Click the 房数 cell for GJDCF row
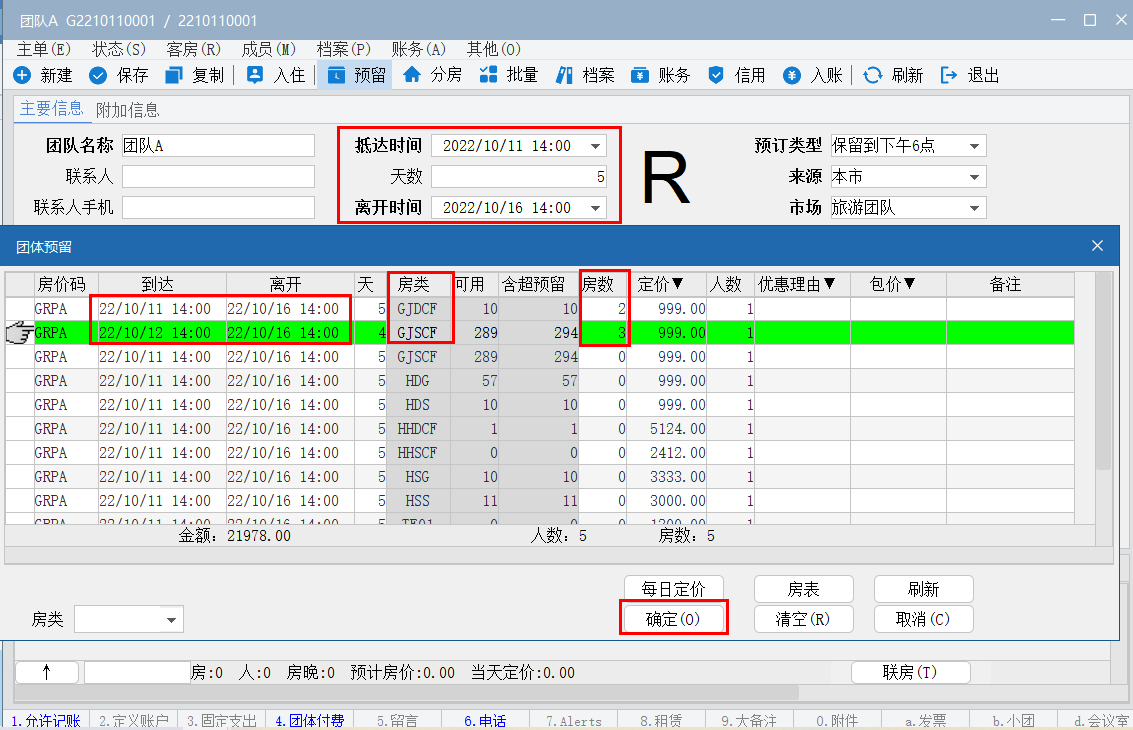The image size is (1133, 730). point(604,309)
